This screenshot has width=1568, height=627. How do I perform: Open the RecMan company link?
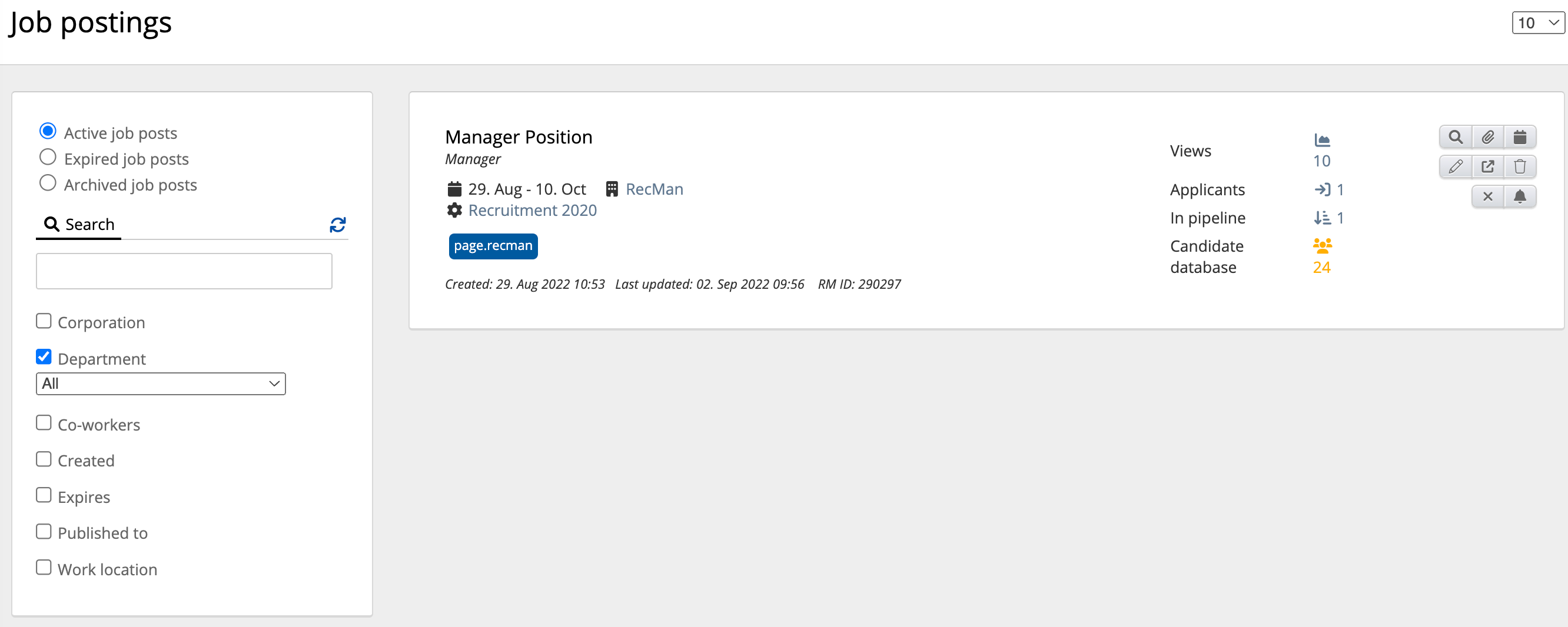click(655, 189)
